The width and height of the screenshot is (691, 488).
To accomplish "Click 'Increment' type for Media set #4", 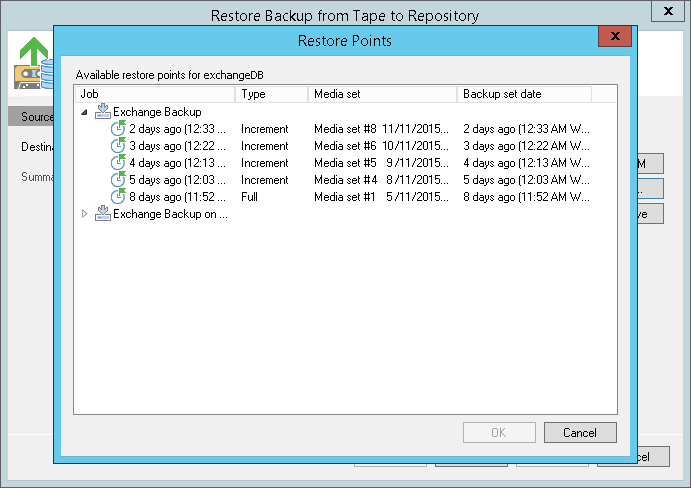I will [x=264, y=180].
